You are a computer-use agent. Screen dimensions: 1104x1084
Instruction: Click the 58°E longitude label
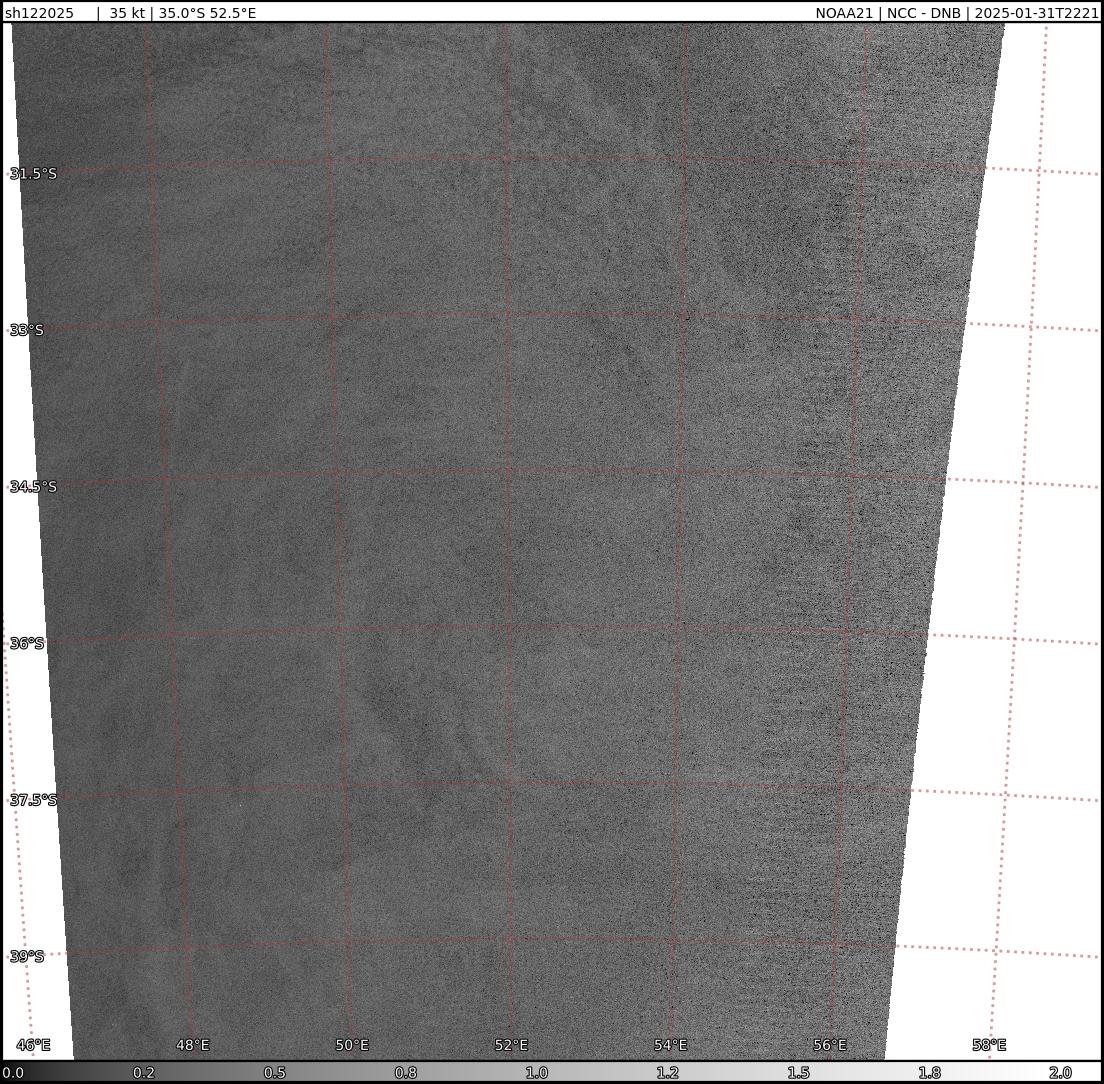pos(989,1045)
